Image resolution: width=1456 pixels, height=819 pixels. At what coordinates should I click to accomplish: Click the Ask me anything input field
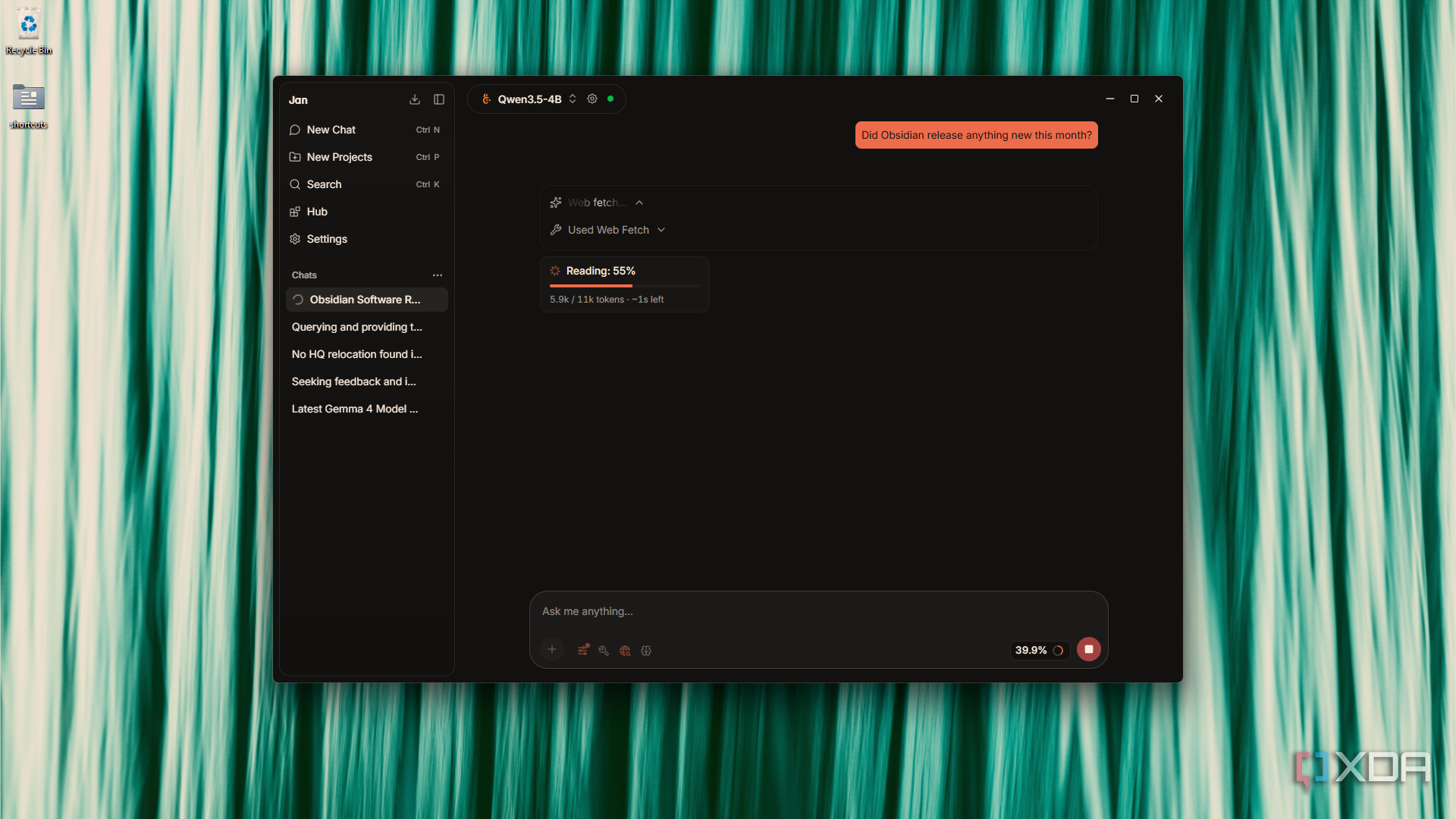point(818,611)
